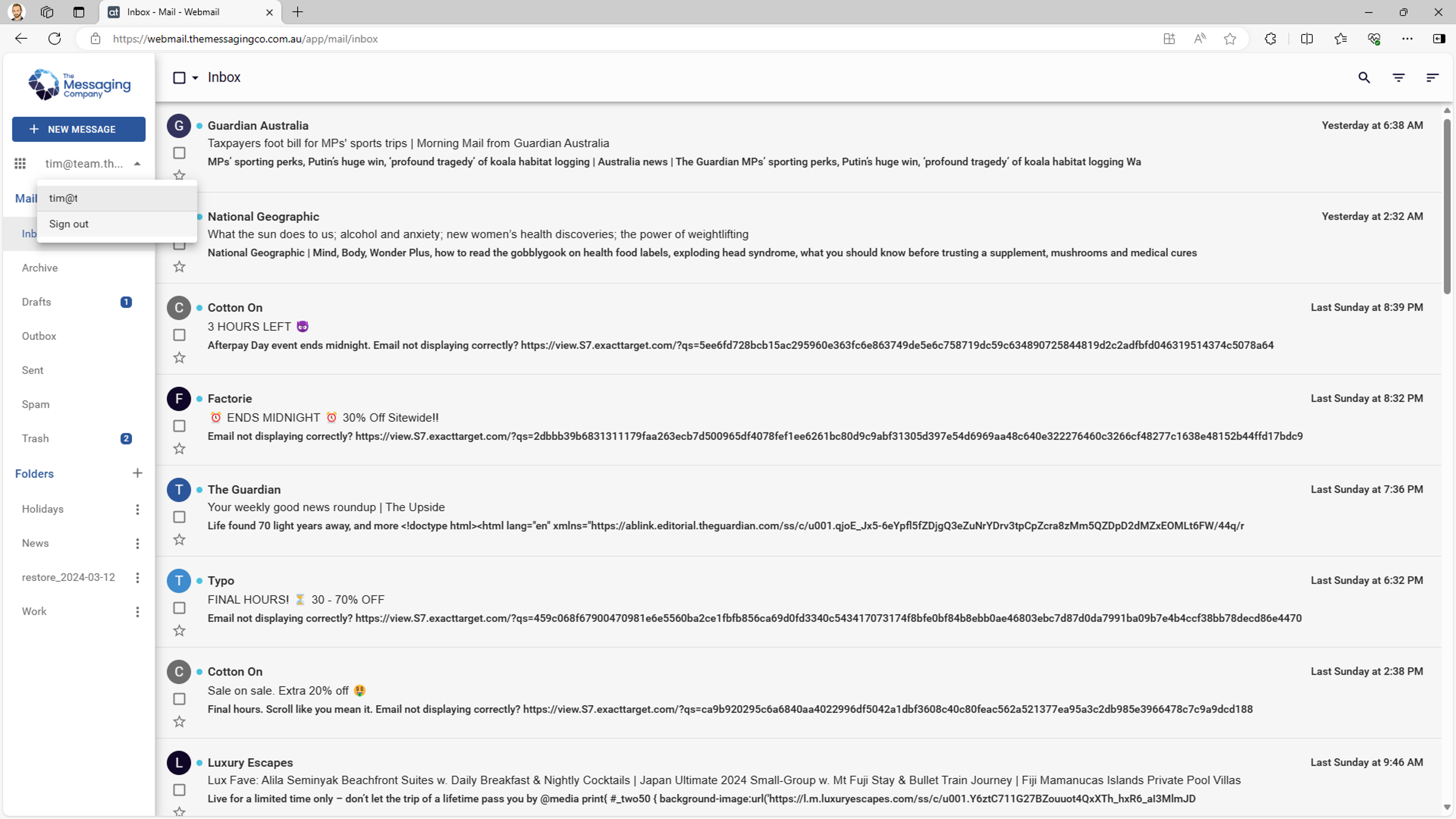This screenshot has height=819, width=1456.
Task: Open the Spam folder
Action: tap(36, 404)
